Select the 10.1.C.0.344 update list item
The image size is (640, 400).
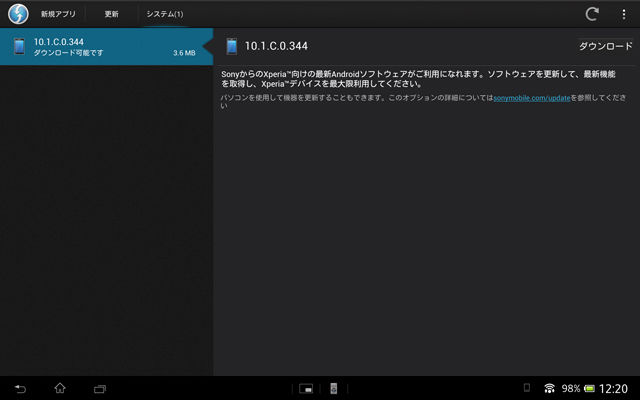[106, 47]
